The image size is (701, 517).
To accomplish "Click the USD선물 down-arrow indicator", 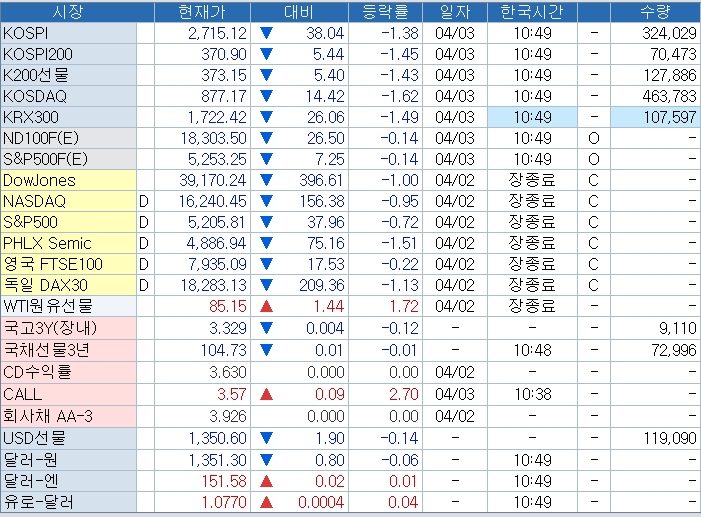I will 266,438.
